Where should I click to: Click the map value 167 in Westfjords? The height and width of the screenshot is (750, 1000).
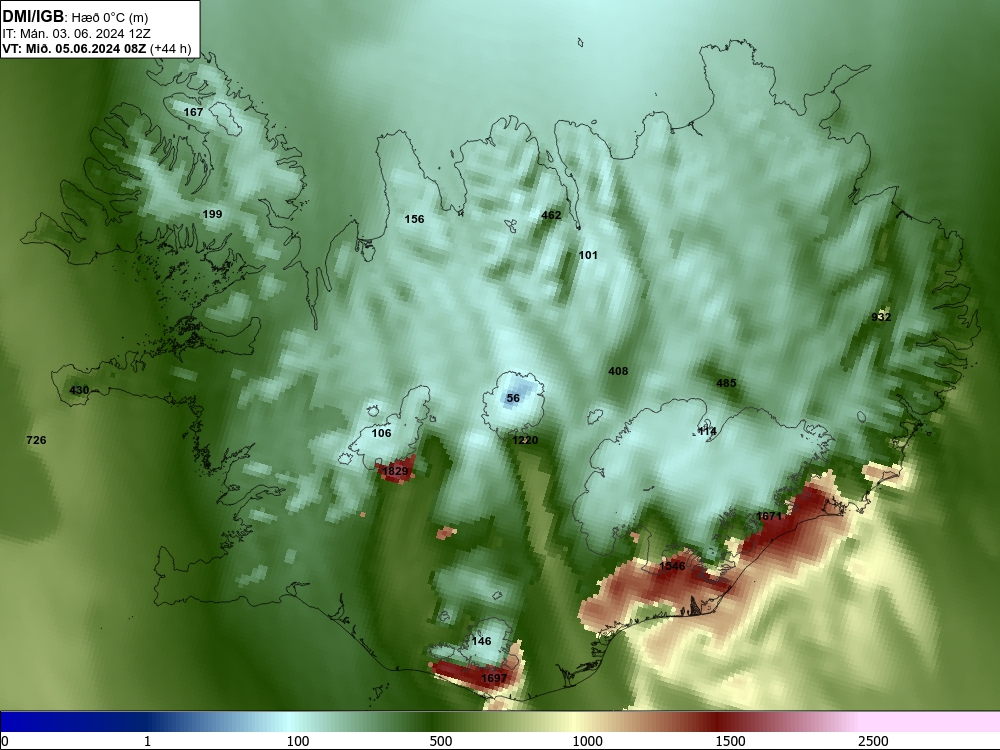[193, 112]
